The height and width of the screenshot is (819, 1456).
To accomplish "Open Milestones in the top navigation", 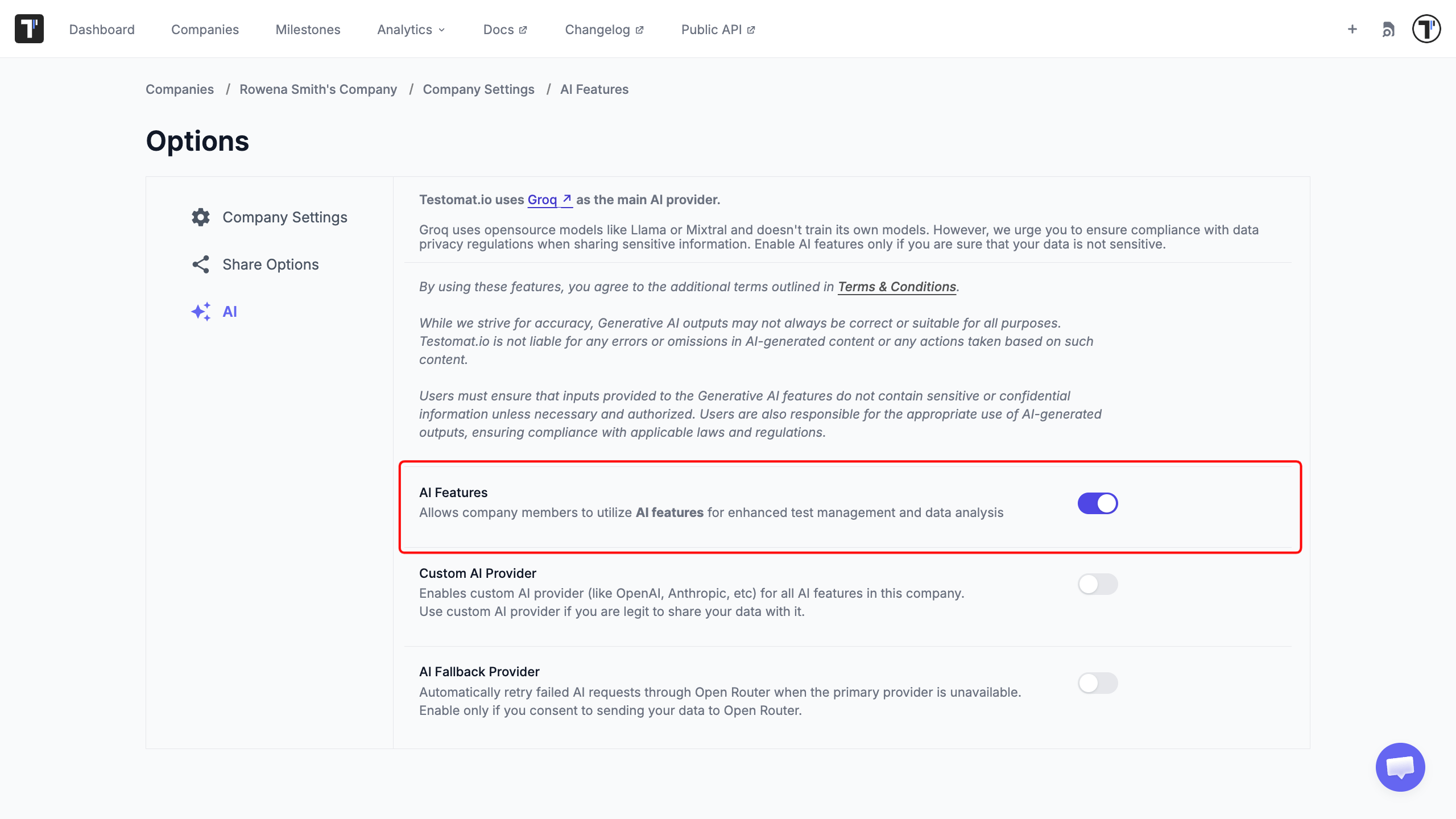I will (308, 30).
